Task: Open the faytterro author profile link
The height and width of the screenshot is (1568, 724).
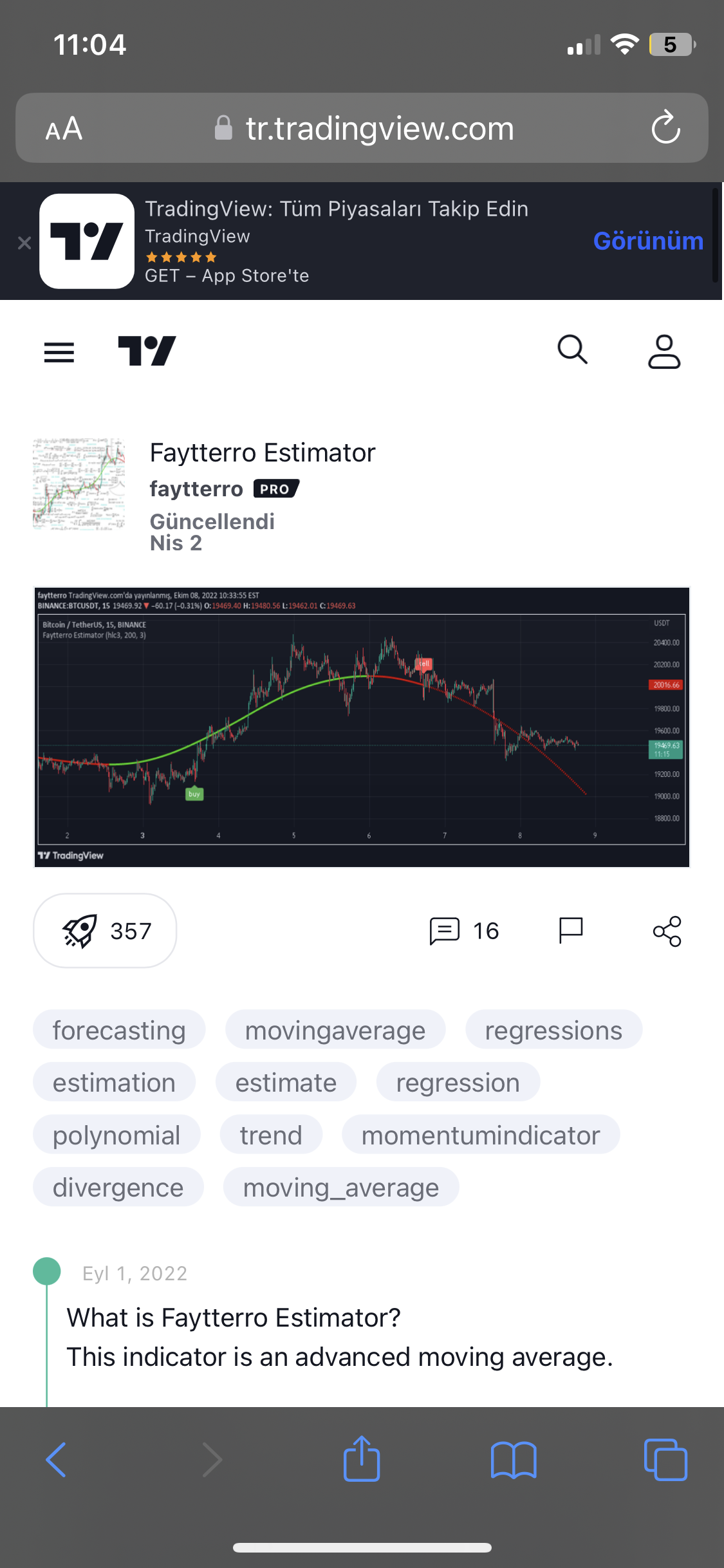Action: 196,489
